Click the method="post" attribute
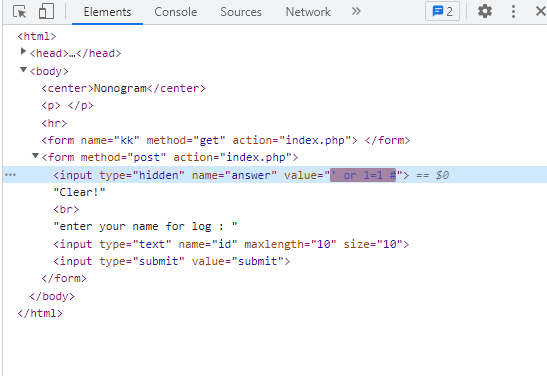Screen dimensions: 547x376 [x=123, y=157]
